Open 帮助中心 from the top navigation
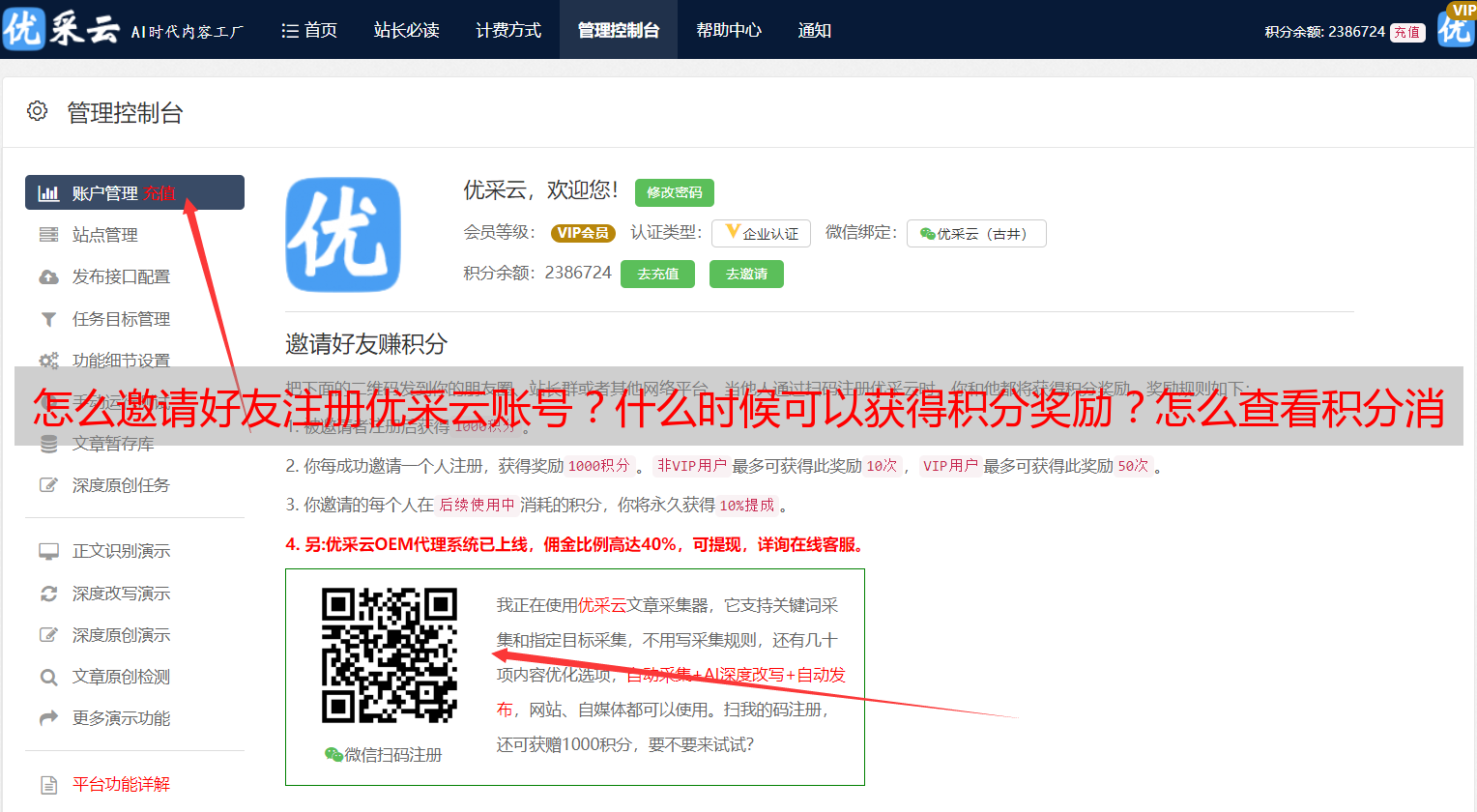 tap(729, 30)
